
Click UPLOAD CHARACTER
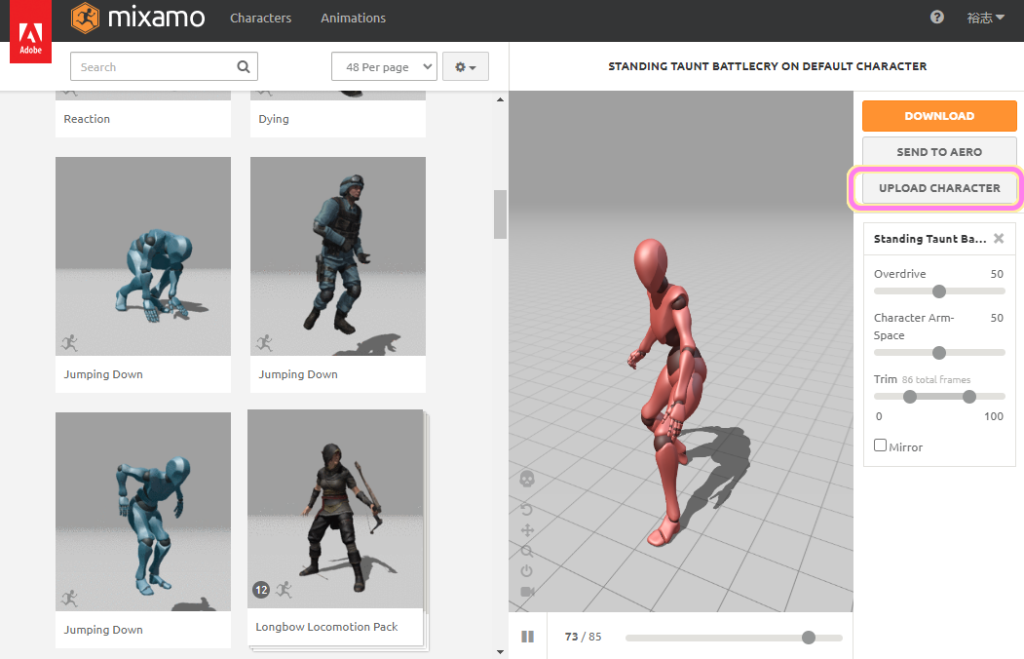(x=938, y=188)
